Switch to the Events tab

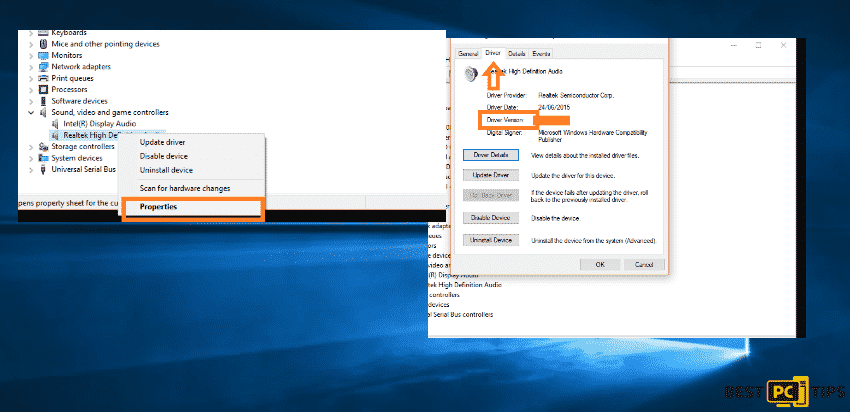pyautogui.click(x=541, y=54)
